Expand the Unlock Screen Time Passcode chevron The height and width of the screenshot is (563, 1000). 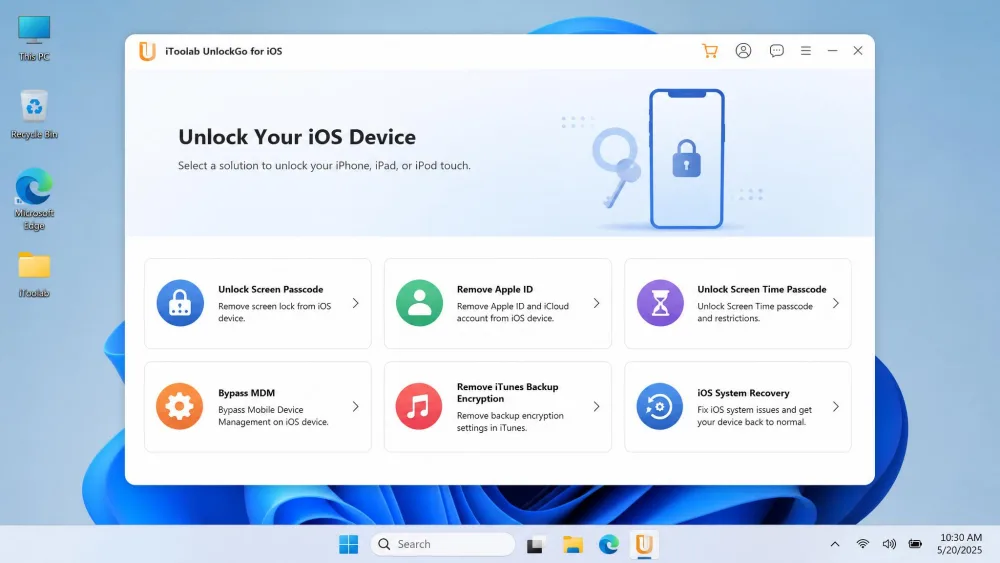click(x=835, y=303)
